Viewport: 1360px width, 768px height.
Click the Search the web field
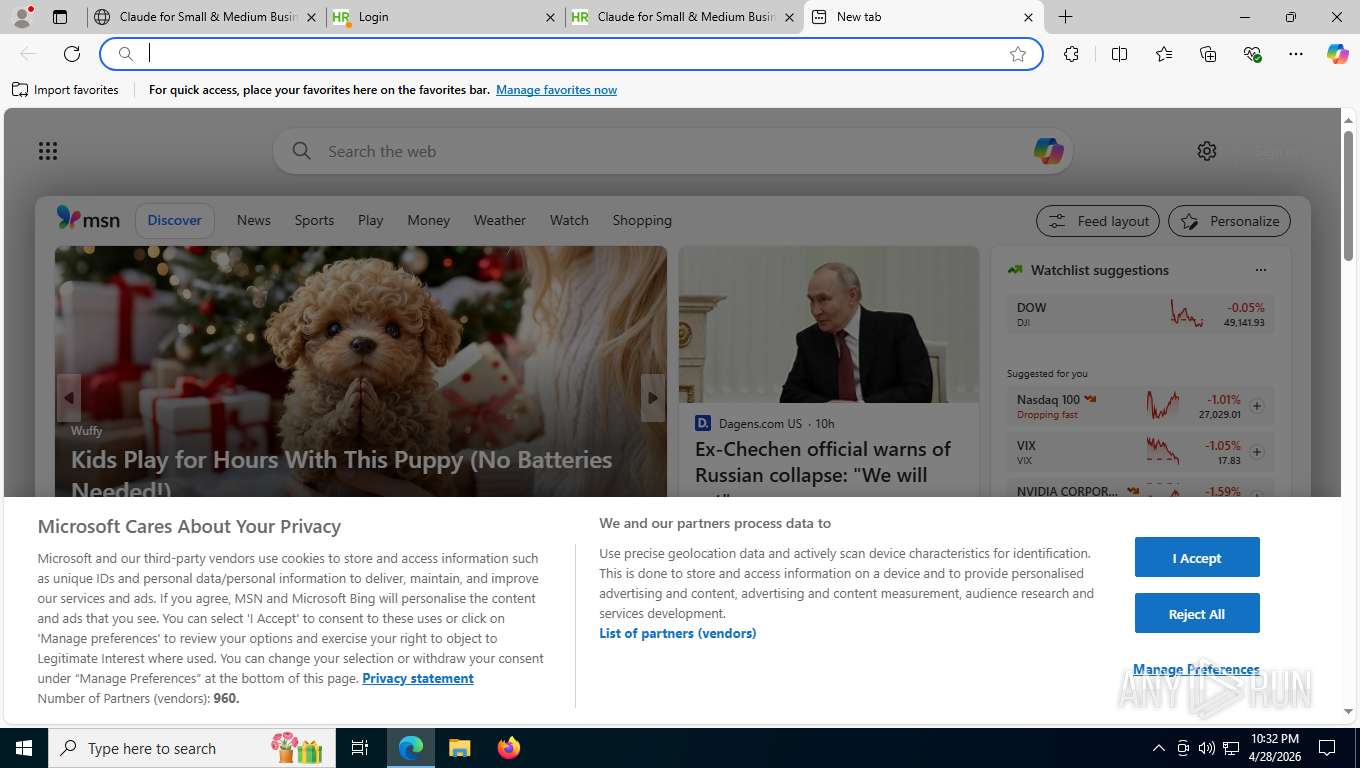[x=672, y=151]
